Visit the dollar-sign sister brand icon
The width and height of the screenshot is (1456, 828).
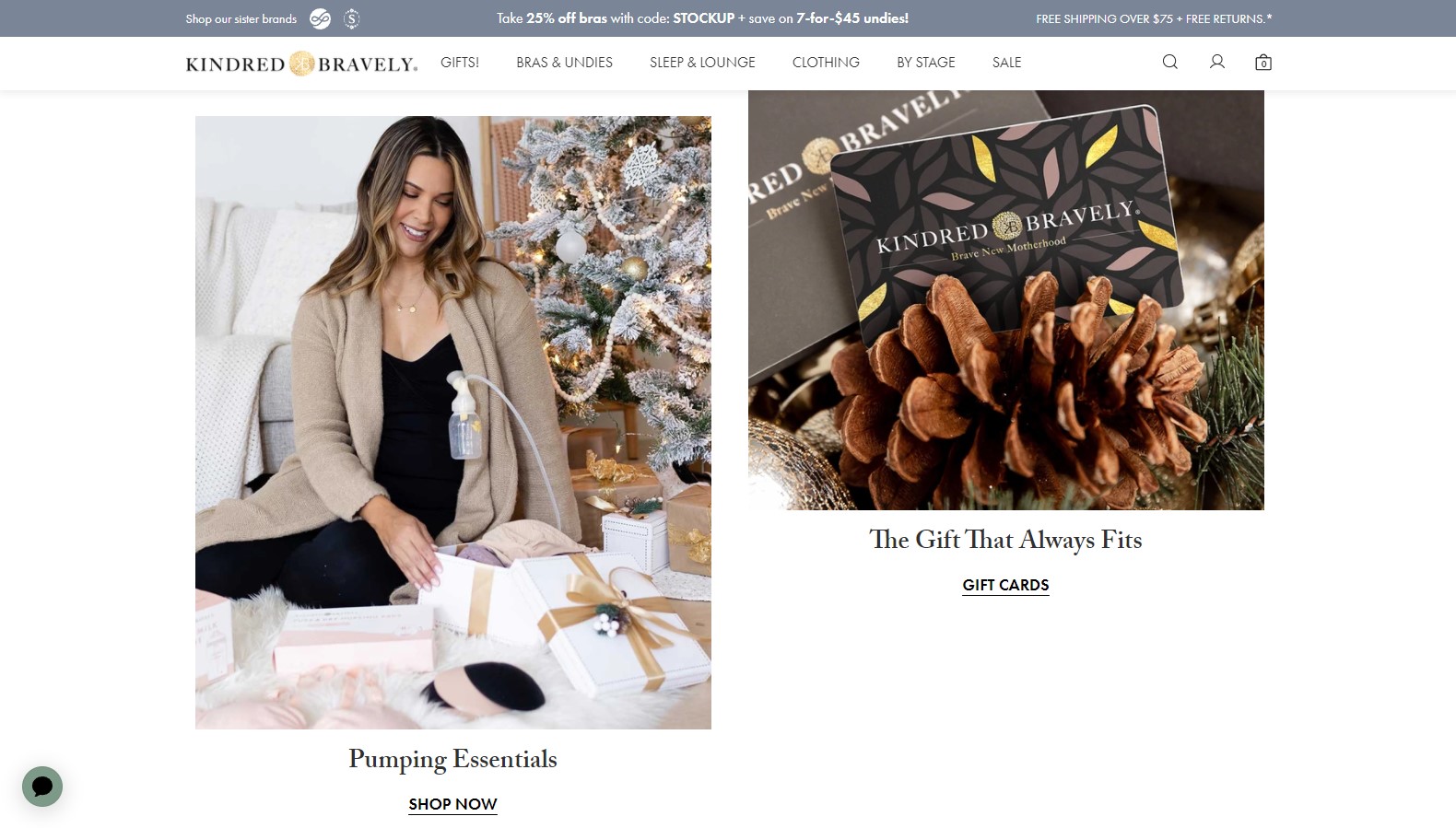coord(351,18)
